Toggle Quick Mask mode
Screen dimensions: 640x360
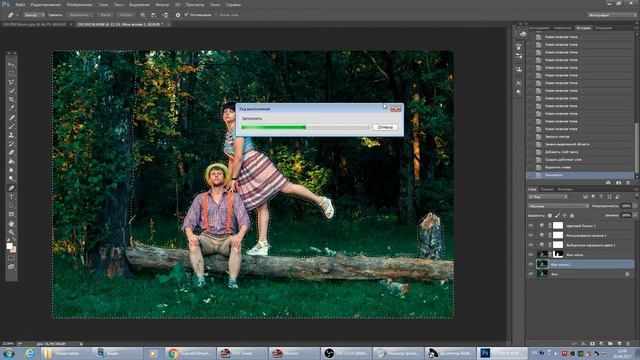(x=11, y=258)
